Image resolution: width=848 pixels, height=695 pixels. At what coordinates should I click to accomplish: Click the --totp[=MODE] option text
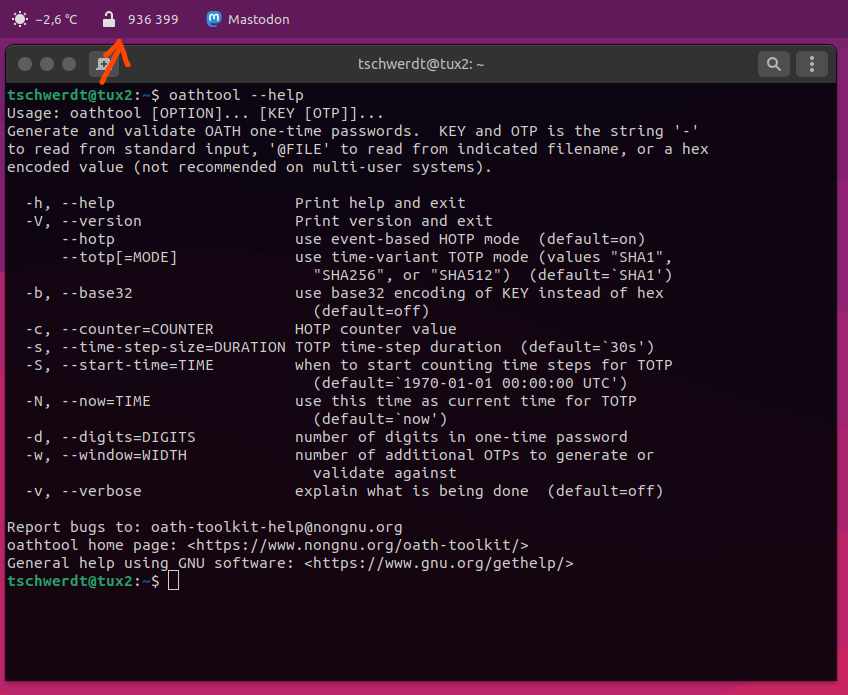pos(120,257)
